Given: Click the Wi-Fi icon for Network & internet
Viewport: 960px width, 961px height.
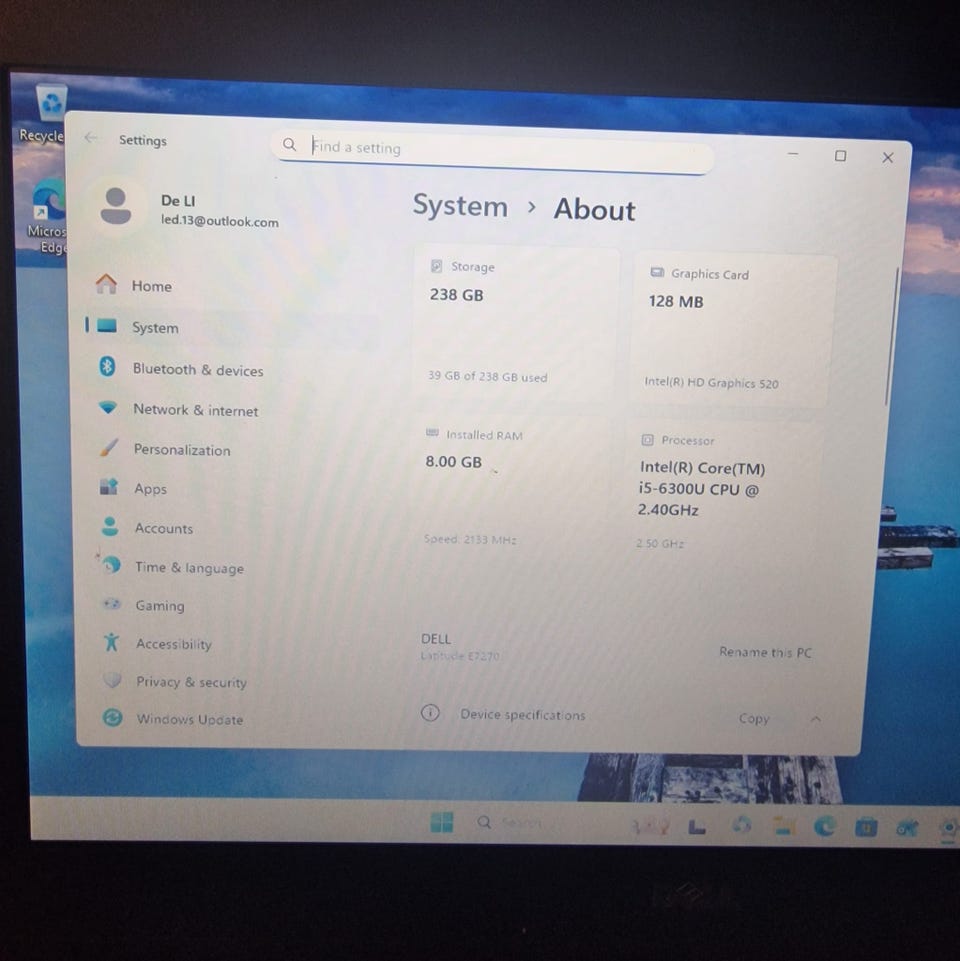Looking at the screenshot, I should tap(108, 408).
